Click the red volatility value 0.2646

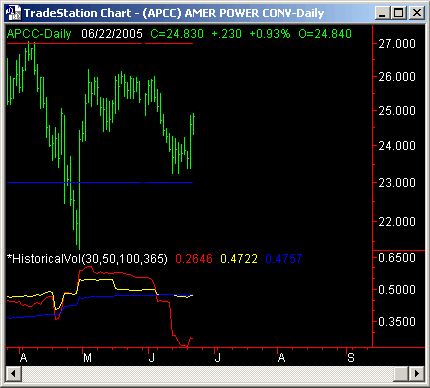[194, 259]
